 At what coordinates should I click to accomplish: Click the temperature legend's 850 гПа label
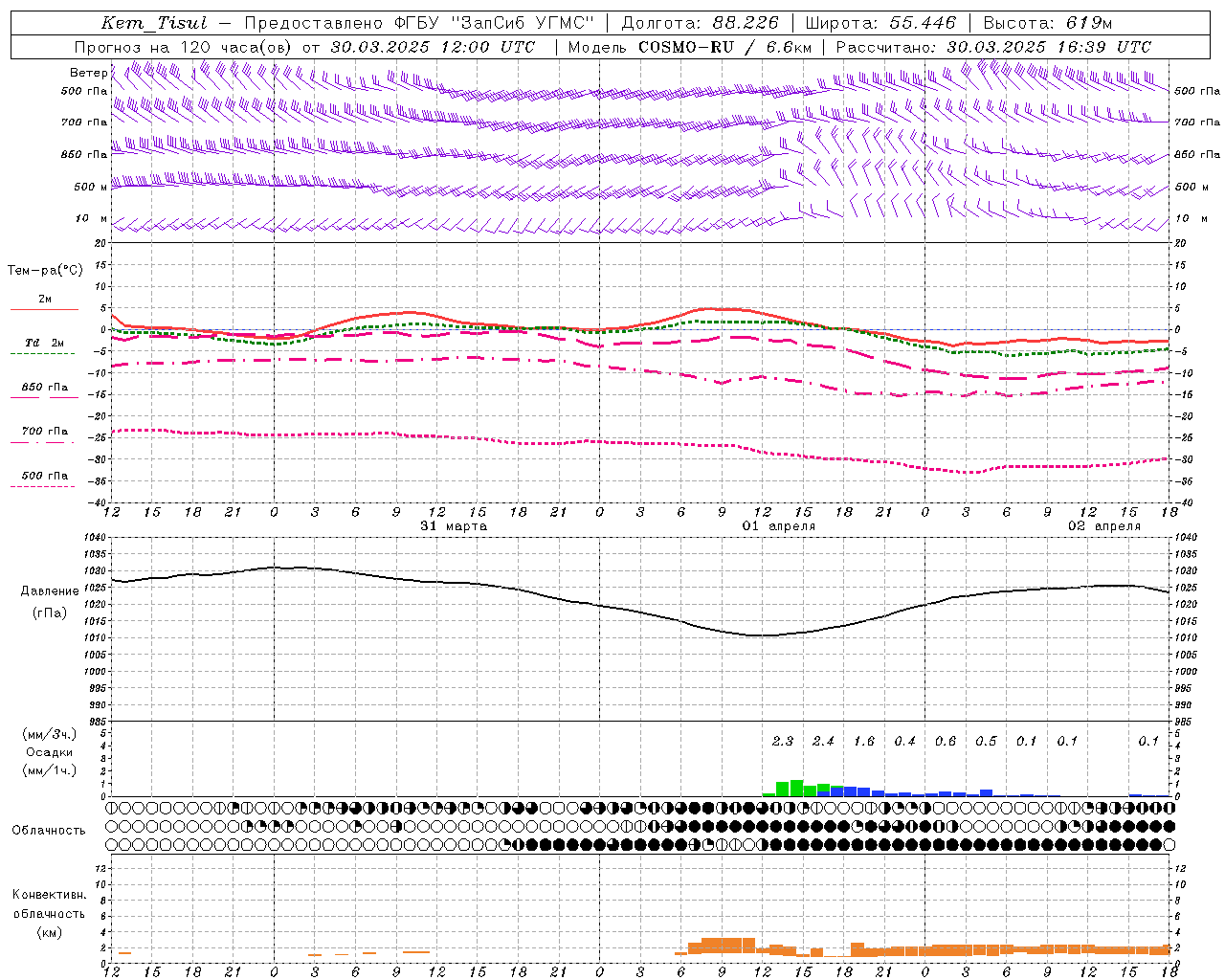[45, 388]
